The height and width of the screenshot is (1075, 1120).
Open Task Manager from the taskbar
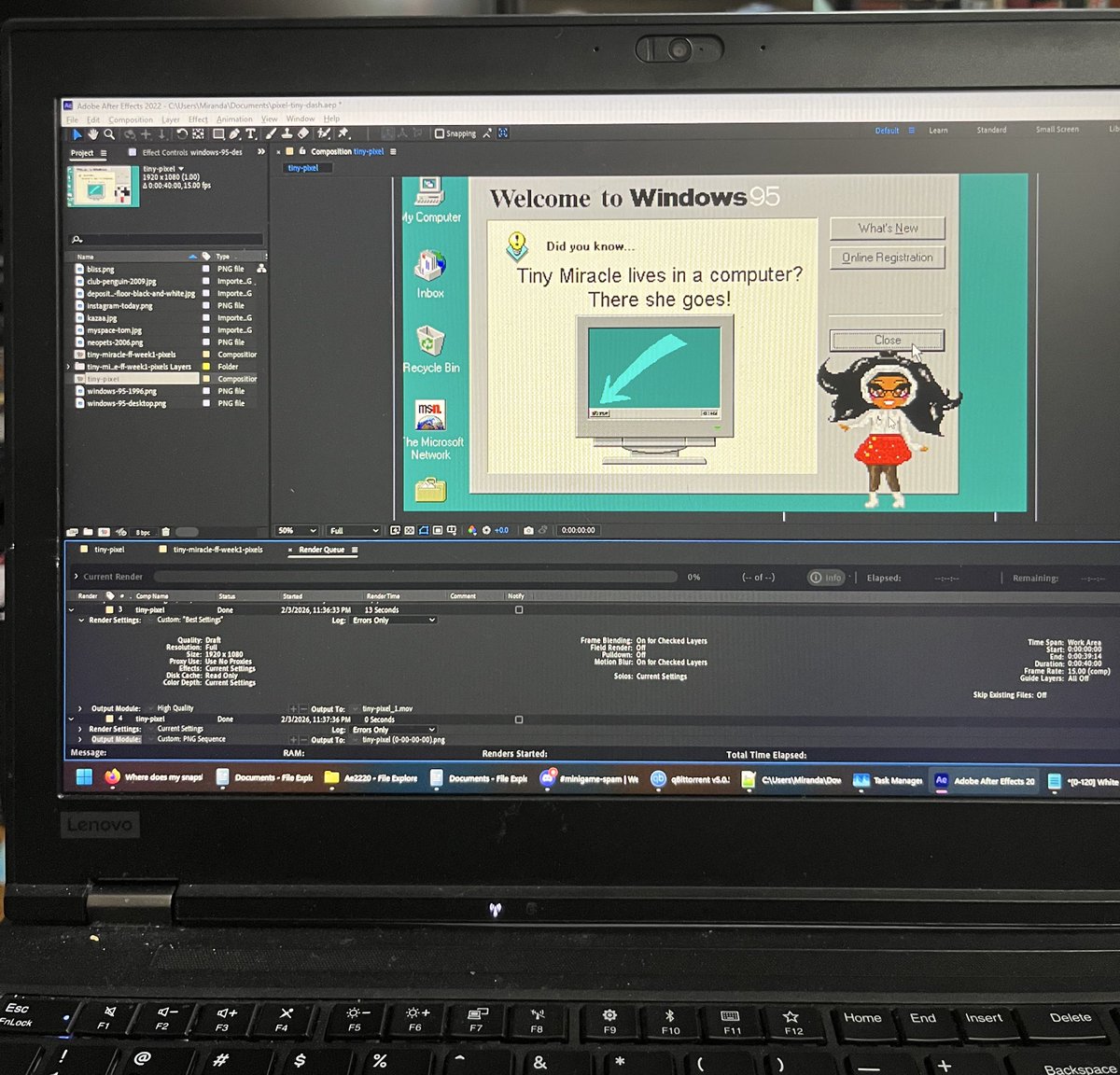[888, 780]
